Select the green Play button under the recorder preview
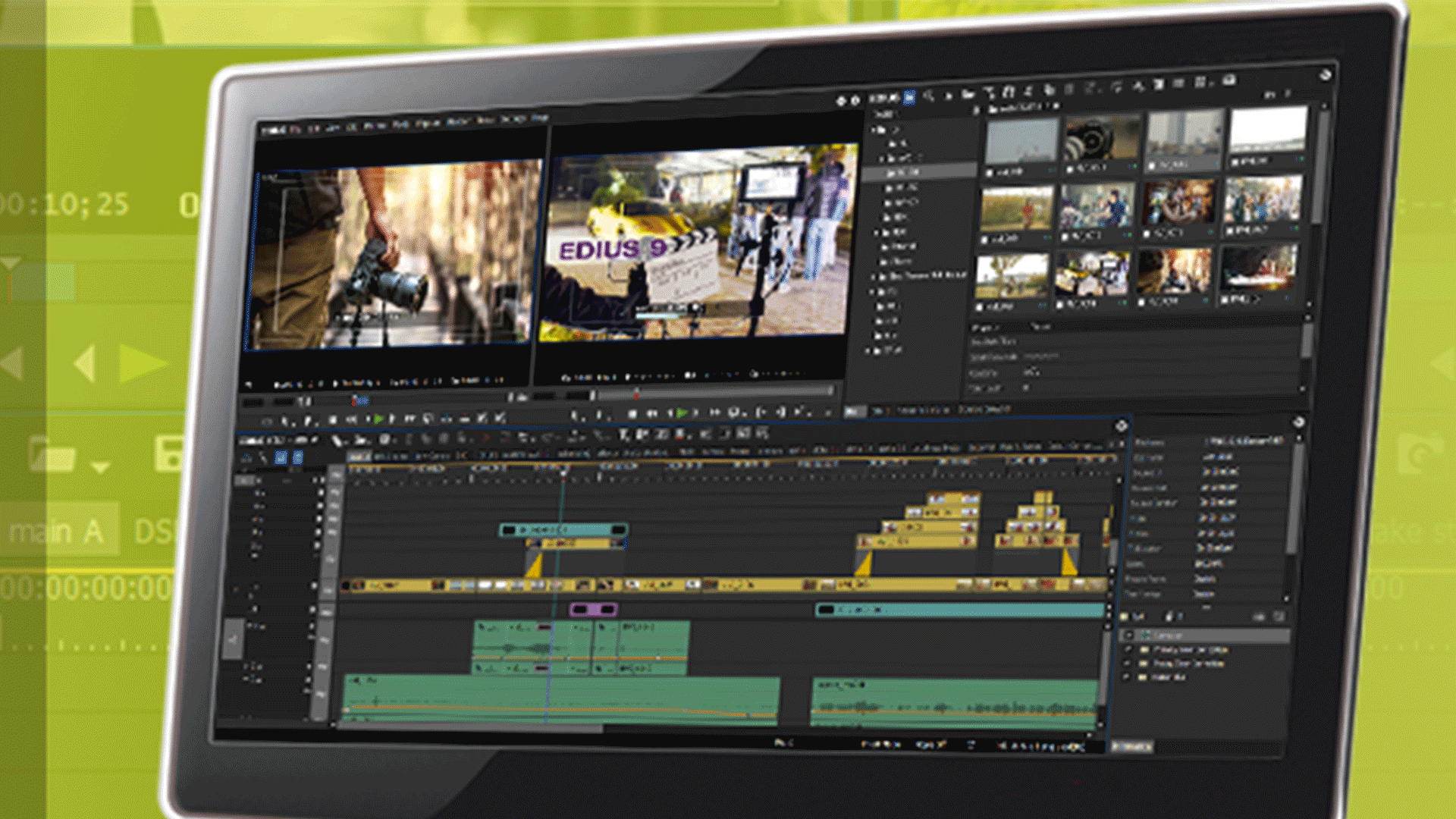 tap(682, 413)
